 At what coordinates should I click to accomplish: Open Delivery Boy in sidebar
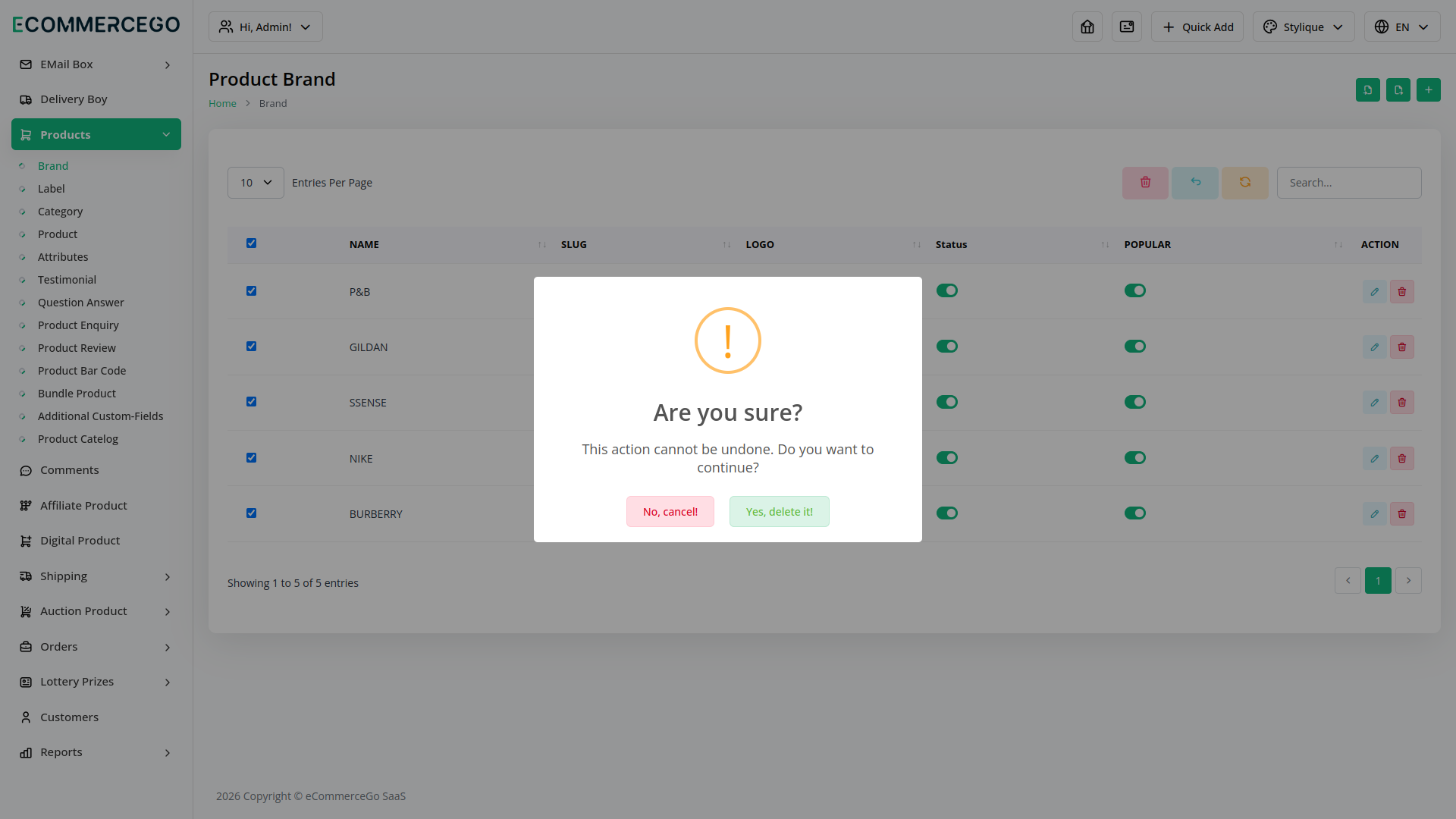pyautogui.click(x=96, y=99)
